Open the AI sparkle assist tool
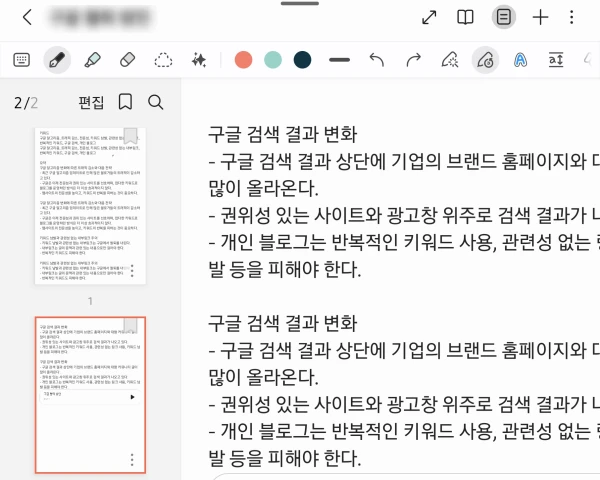 pyautogui.click(x=199, y=60)
